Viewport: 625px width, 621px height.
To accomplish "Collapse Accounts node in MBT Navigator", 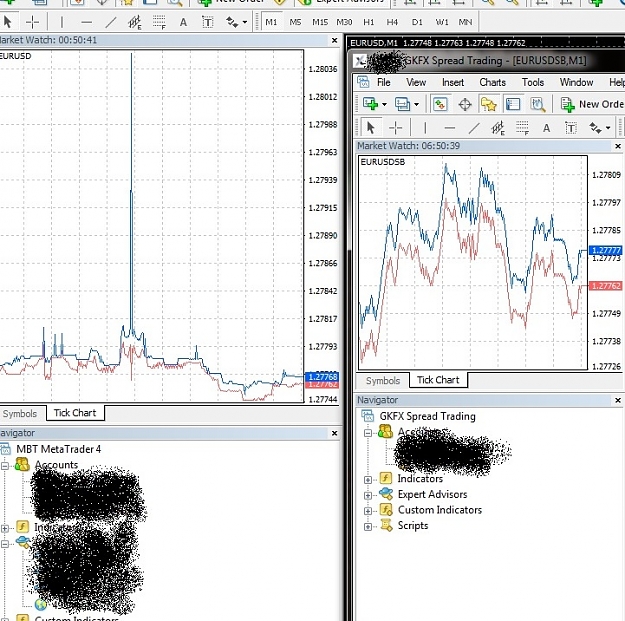I will (5, 466).
